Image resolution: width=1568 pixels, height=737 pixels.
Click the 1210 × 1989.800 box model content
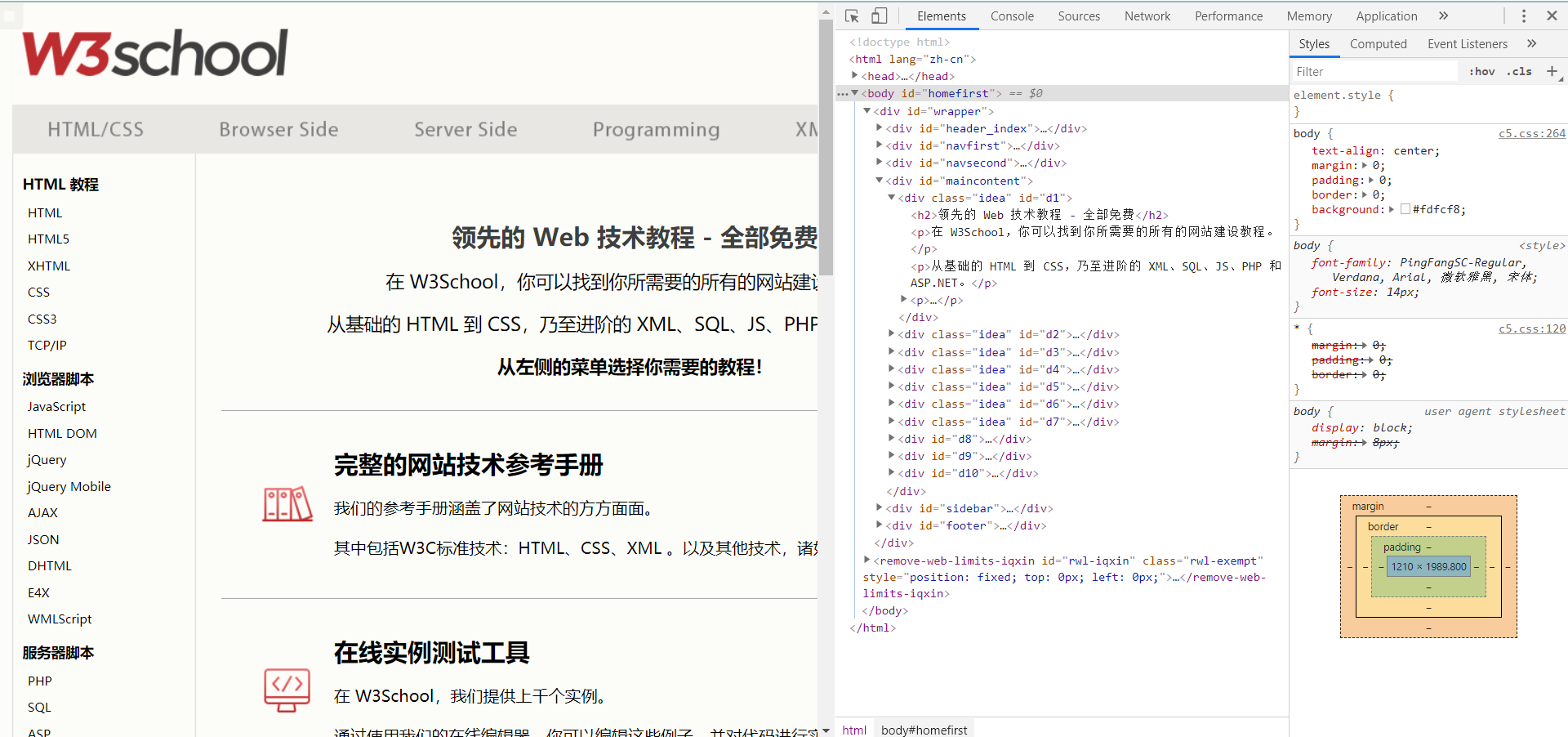[1428, 566]
